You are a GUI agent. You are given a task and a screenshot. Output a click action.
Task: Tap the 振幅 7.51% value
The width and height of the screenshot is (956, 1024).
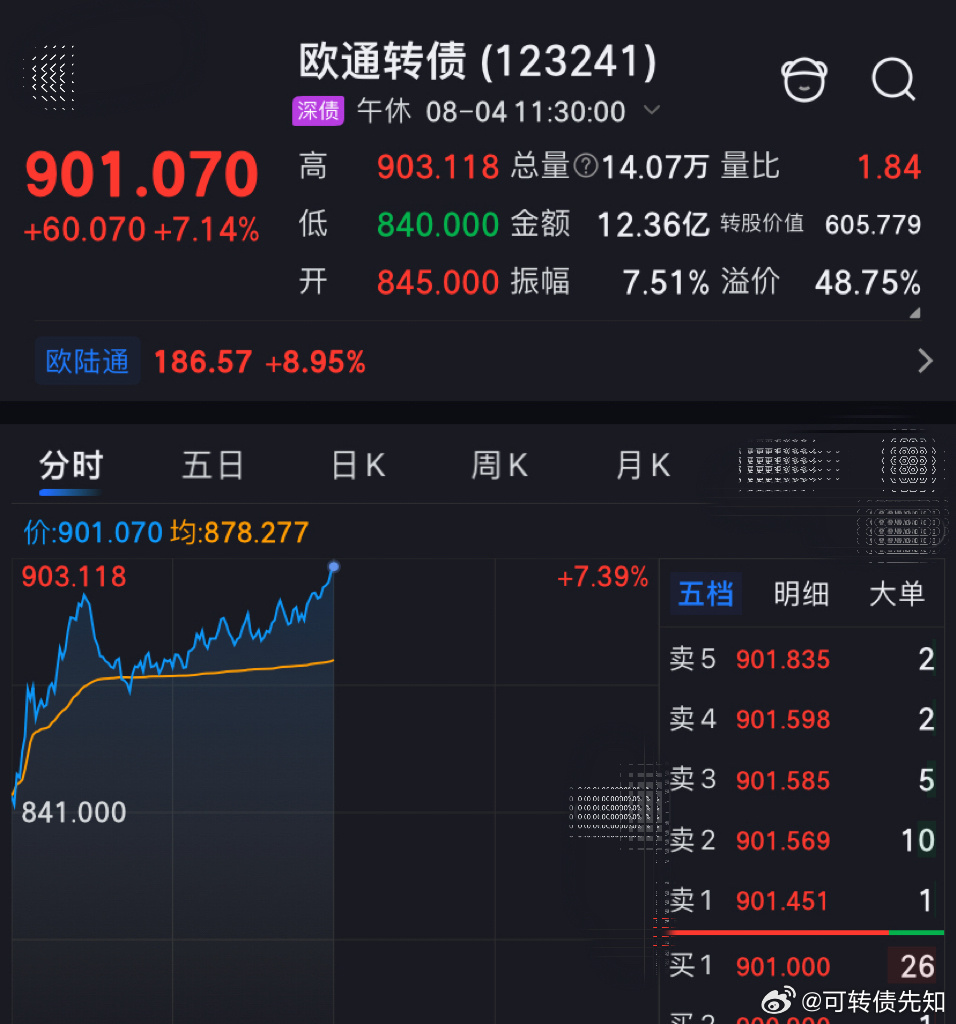click(x=665, y=283)
